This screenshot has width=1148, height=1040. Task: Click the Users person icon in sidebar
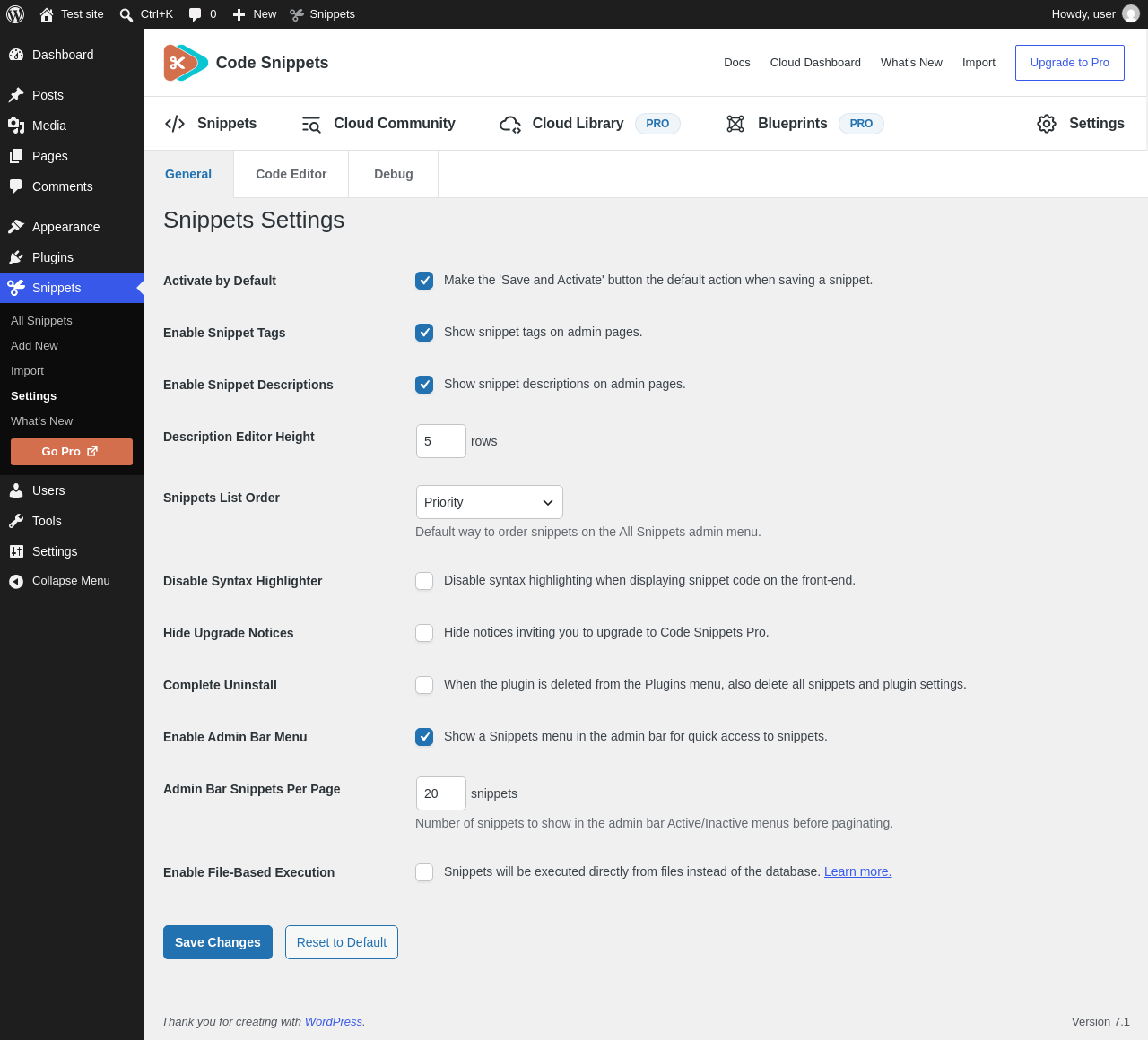click(x=16, y=490)
